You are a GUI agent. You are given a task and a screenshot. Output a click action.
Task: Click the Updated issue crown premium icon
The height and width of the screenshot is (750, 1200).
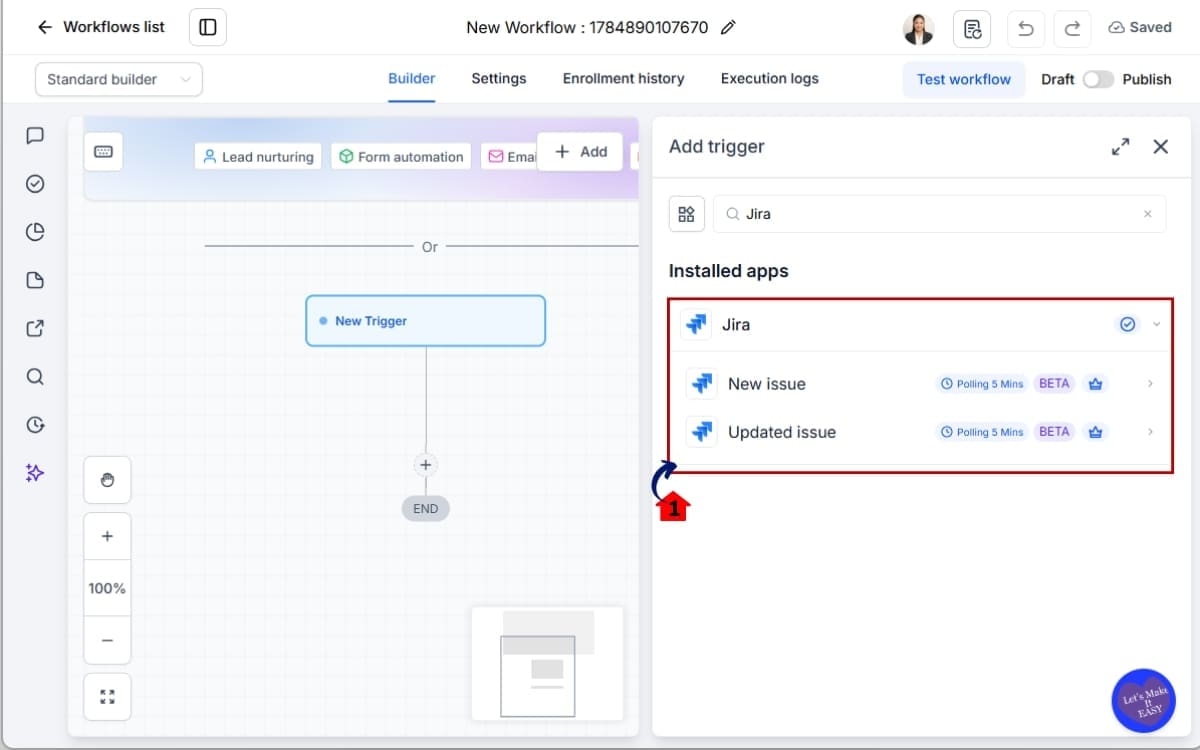(x=1096, y=432)
